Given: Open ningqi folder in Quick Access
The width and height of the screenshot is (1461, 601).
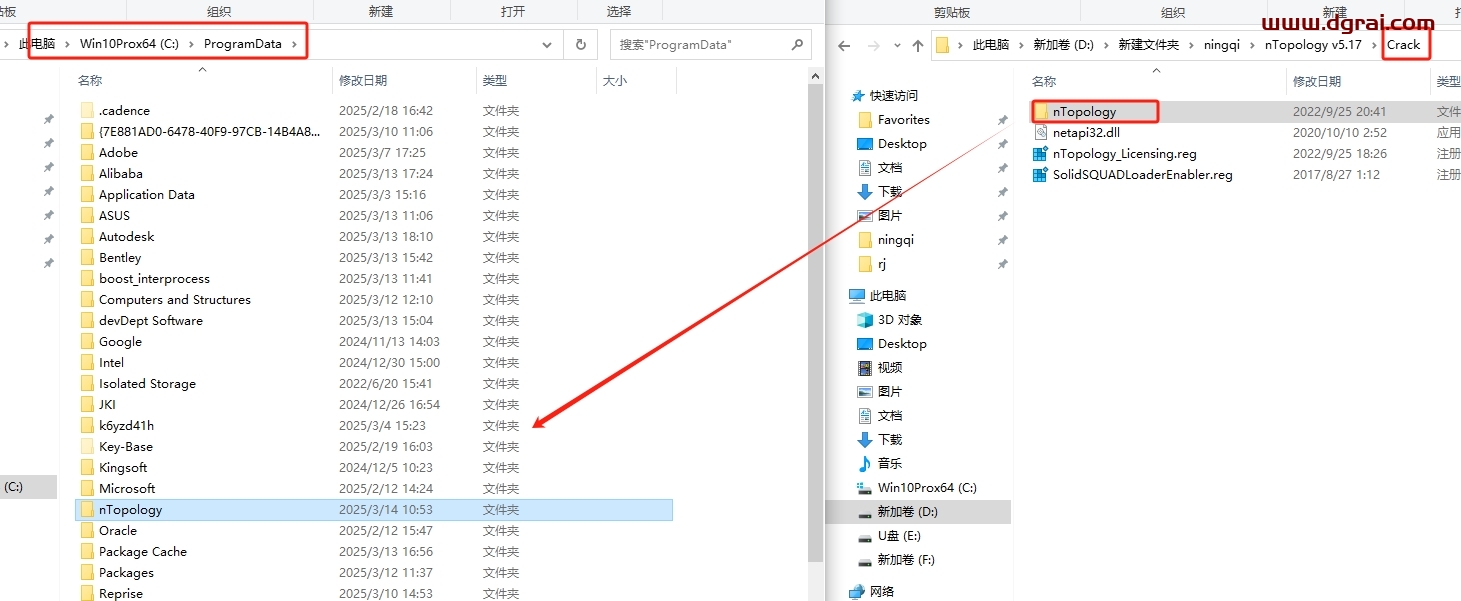Looking at the screenshot, I should (896, 240).
